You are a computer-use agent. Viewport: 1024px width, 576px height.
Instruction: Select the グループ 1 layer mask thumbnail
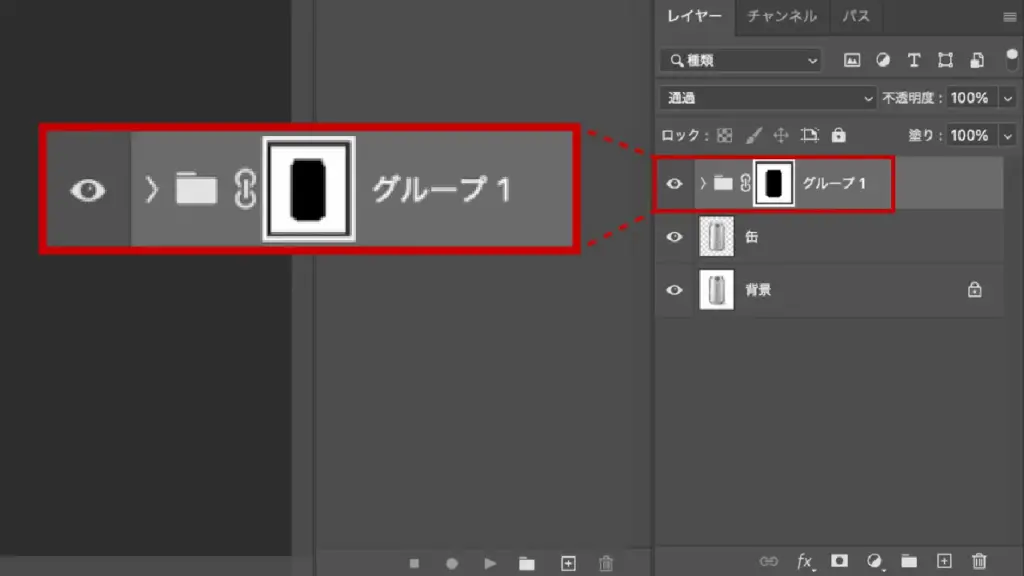pos(774,184)
